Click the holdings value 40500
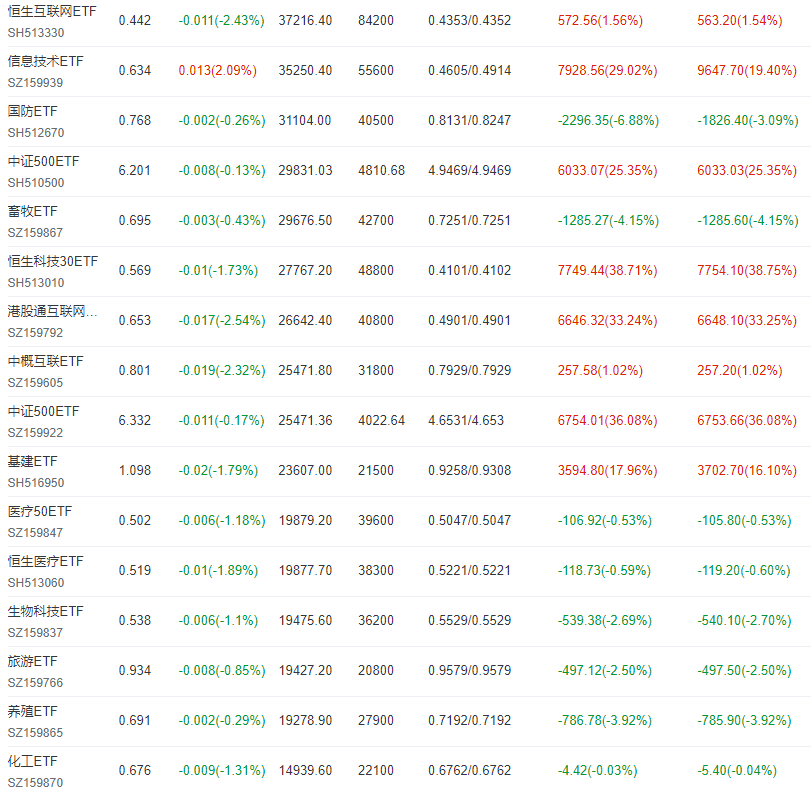 click(x=376, y=121)
